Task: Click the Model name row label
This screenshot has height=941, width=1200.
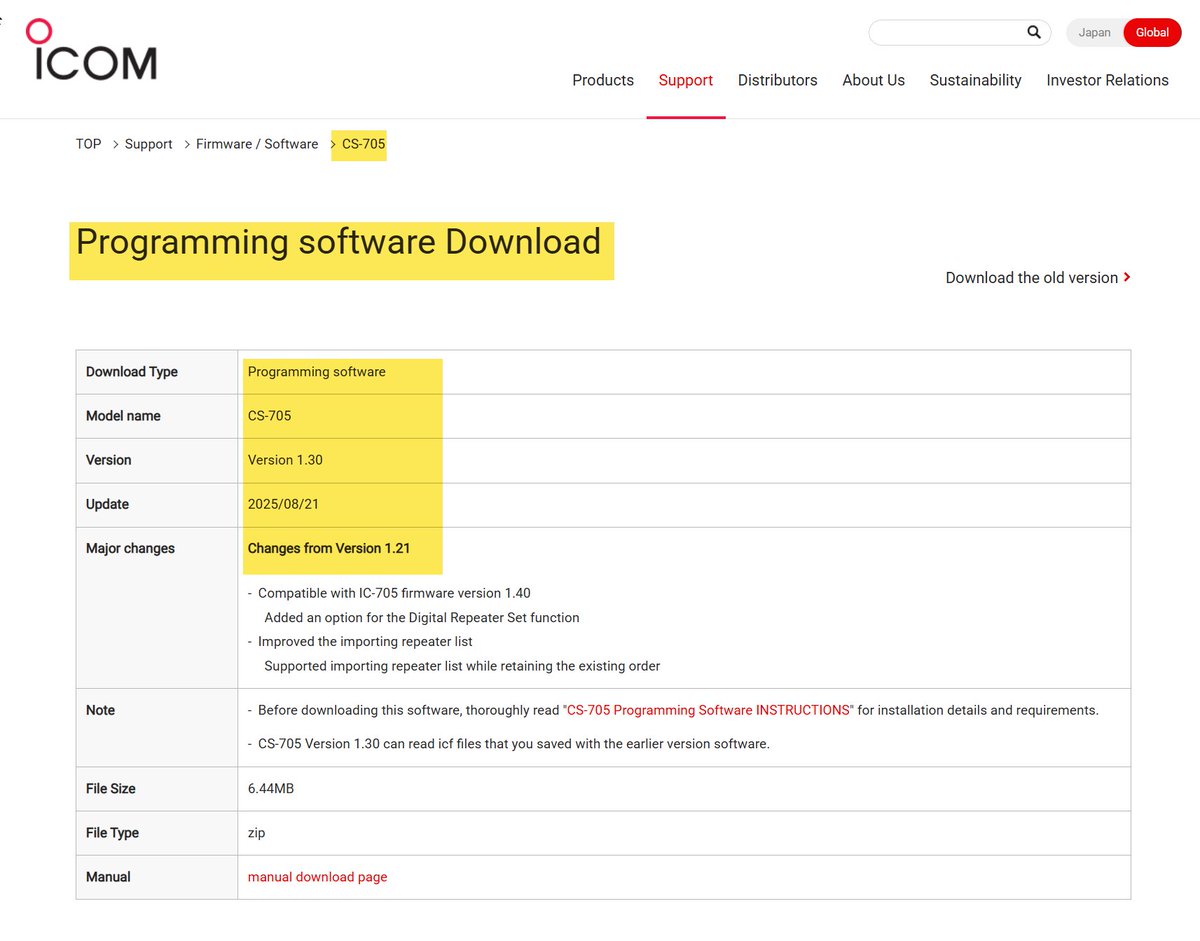Action: (x=123, y=416)
